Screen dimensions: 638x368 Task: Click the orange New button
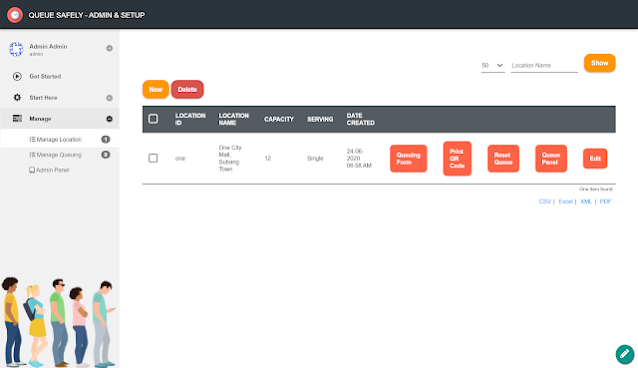[x=155, y=90]
